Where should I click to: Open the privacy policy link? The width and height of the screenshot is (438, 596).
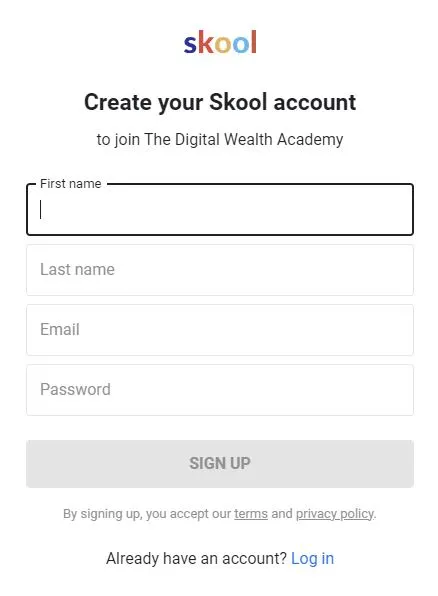[x=335, y=514]
